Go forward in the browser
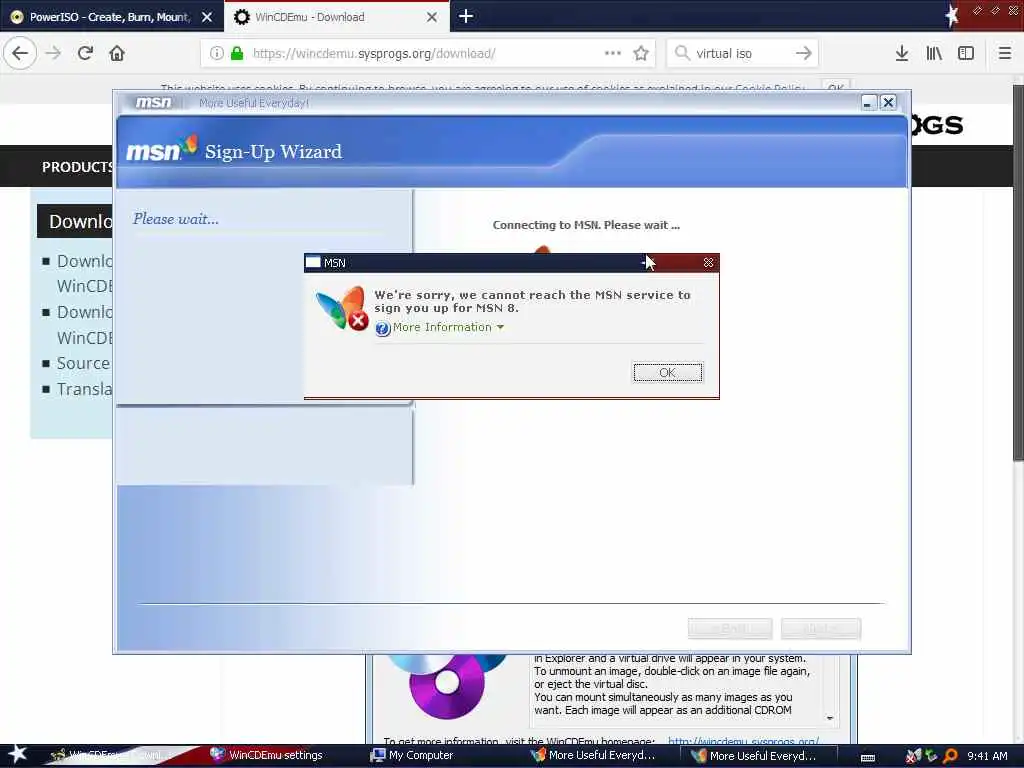1024x768 pixels. click(53, 53)
